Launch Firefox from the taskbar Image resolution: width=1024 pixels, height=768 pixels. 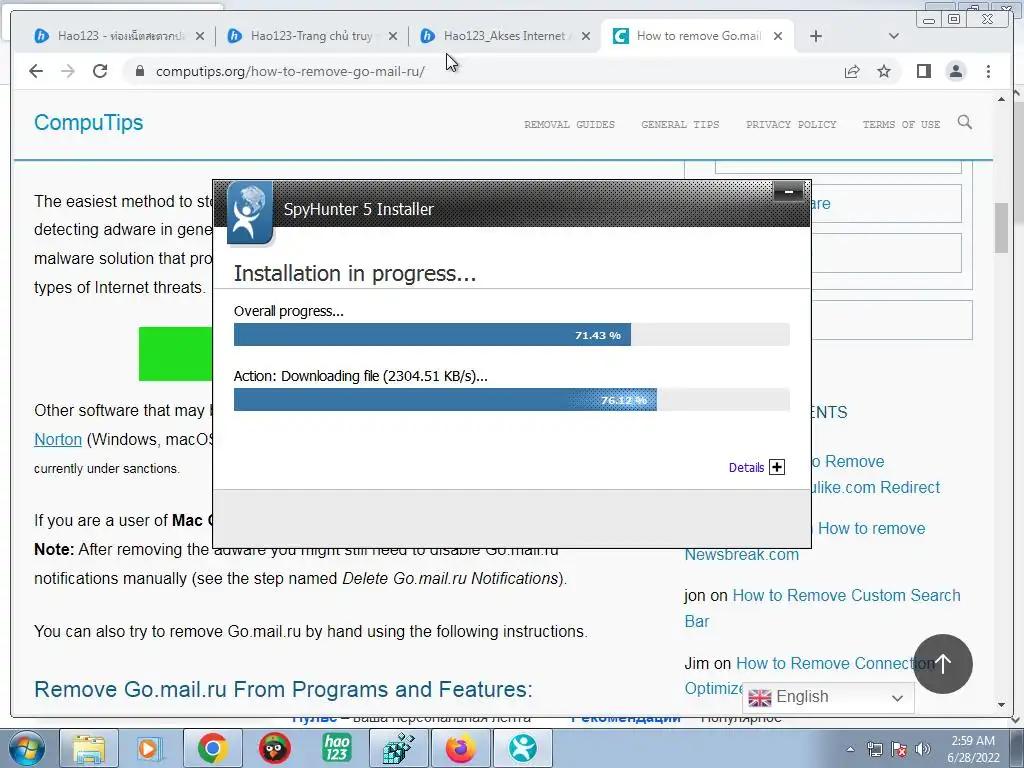[460, 748]
